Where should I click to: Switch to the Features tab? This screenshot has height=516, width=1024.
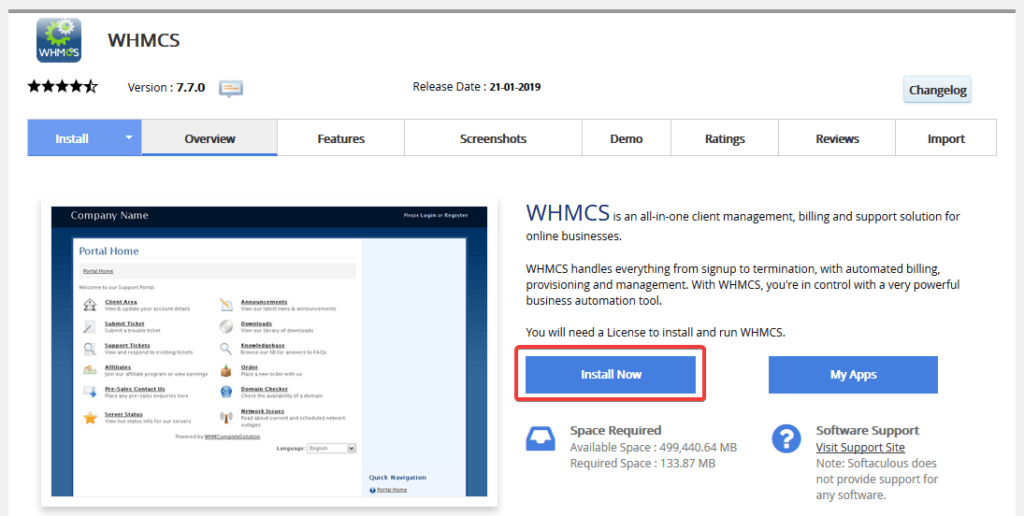point(341,138)
